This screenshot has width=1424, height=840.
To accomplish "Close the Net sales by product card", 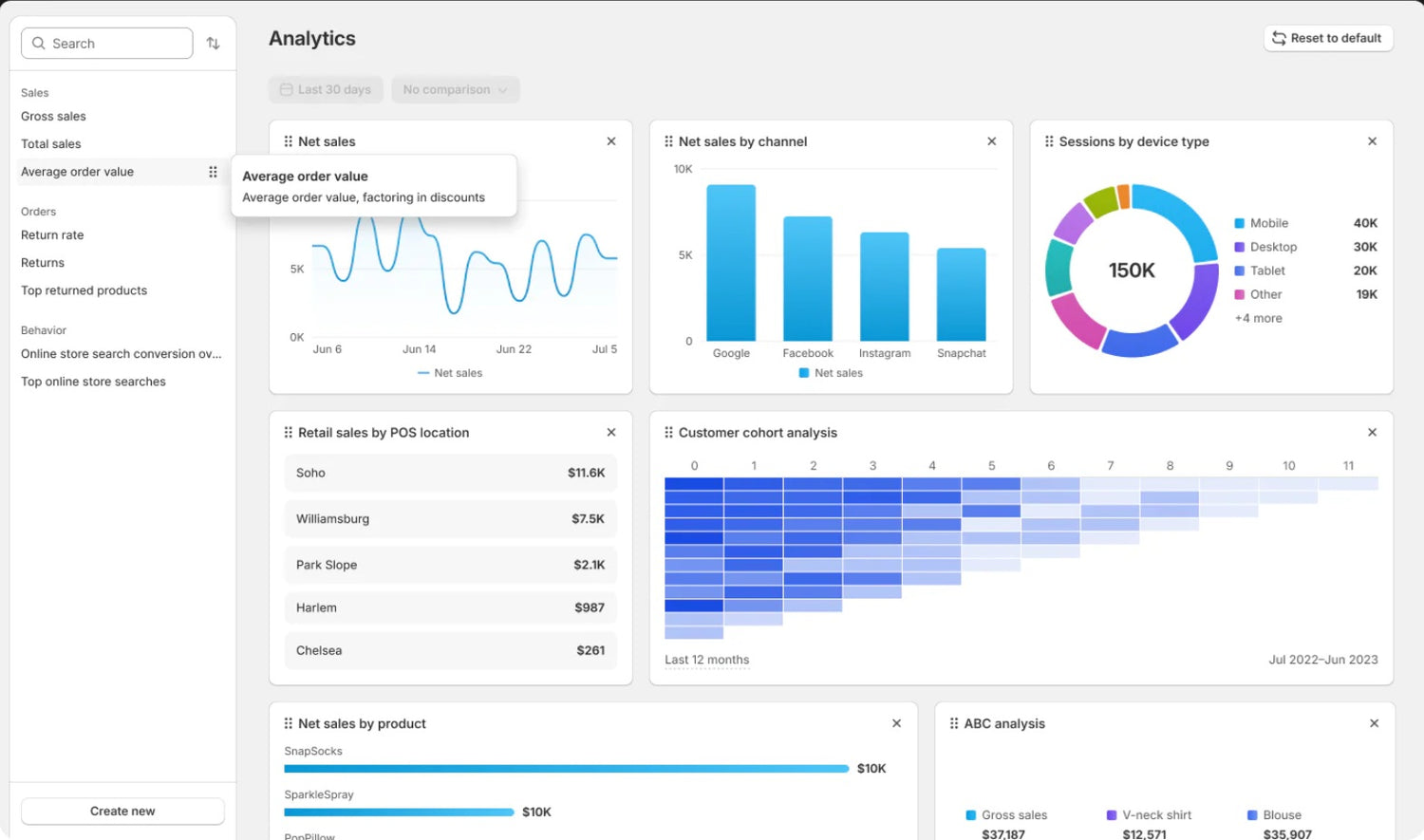I will 896,723.
